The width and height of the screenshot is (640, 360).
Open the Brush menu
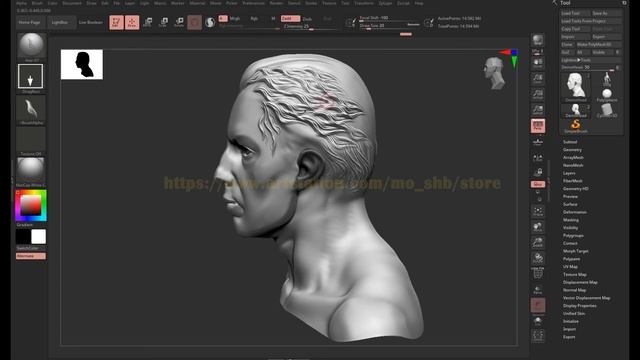37,3
